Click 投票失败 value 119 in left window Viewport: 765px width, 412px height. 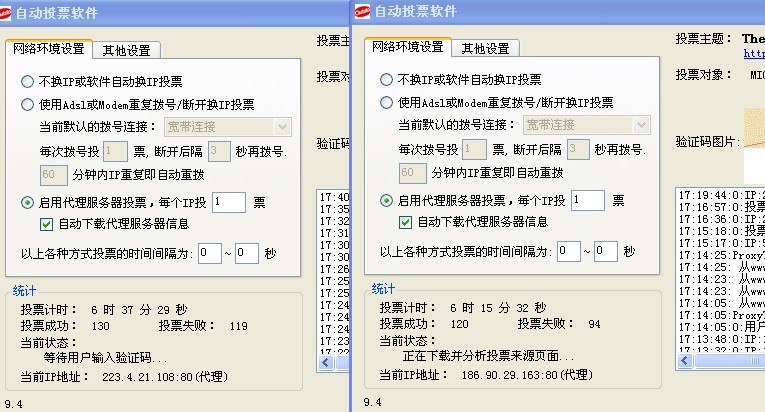239,326
